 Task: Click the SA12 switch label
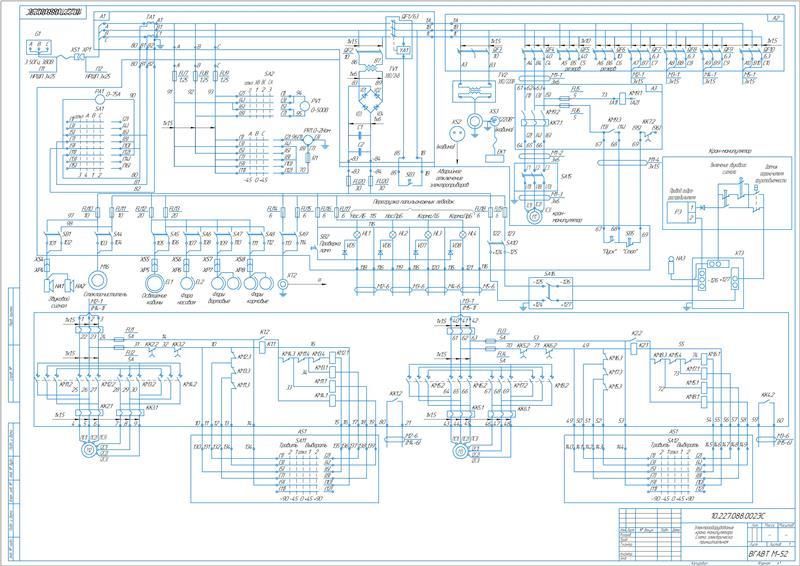[x=673, y=440]
